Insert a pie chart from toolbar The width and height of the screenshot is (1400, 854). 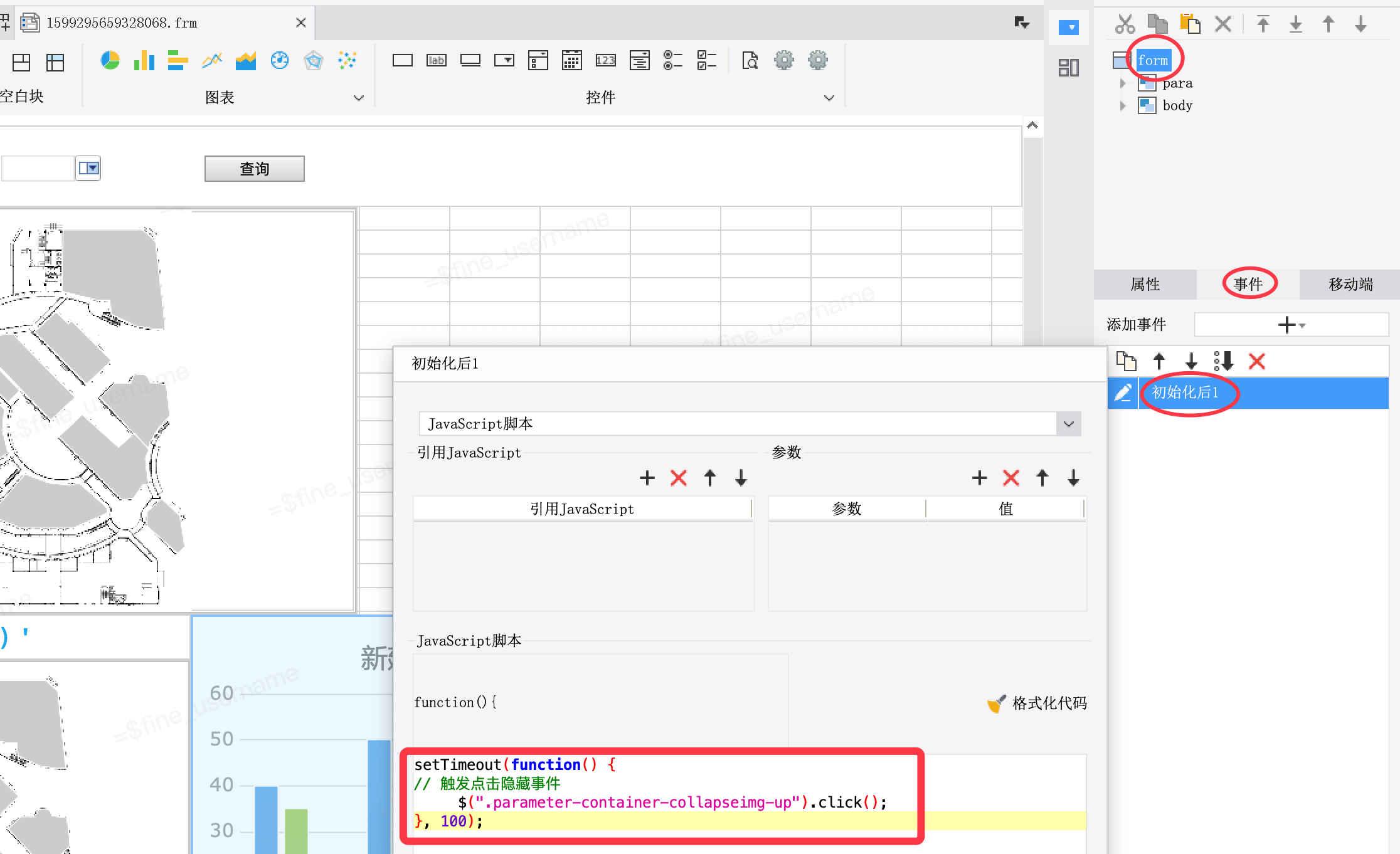click(110, 61)
